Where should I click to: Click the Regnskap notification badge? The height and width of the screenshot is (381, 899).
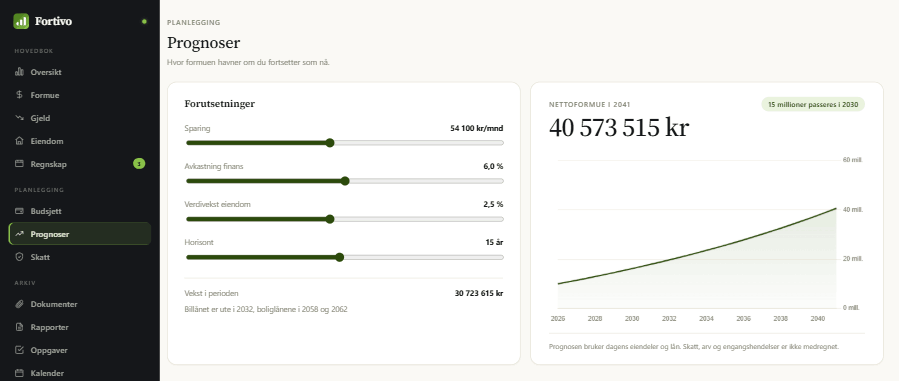point(139,164)
